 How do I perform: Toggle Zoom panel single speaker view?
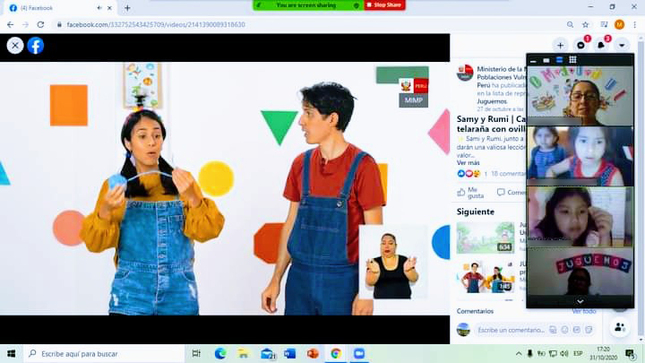546,60
